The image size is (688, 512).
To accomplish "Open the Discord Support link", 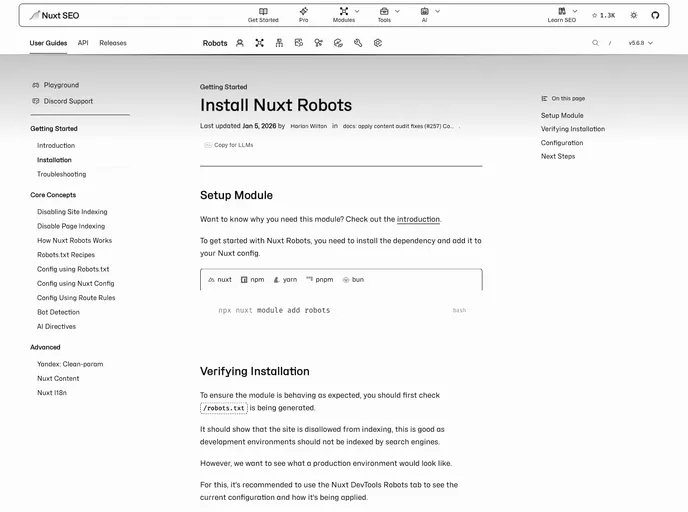I will (x=68, y=101).
